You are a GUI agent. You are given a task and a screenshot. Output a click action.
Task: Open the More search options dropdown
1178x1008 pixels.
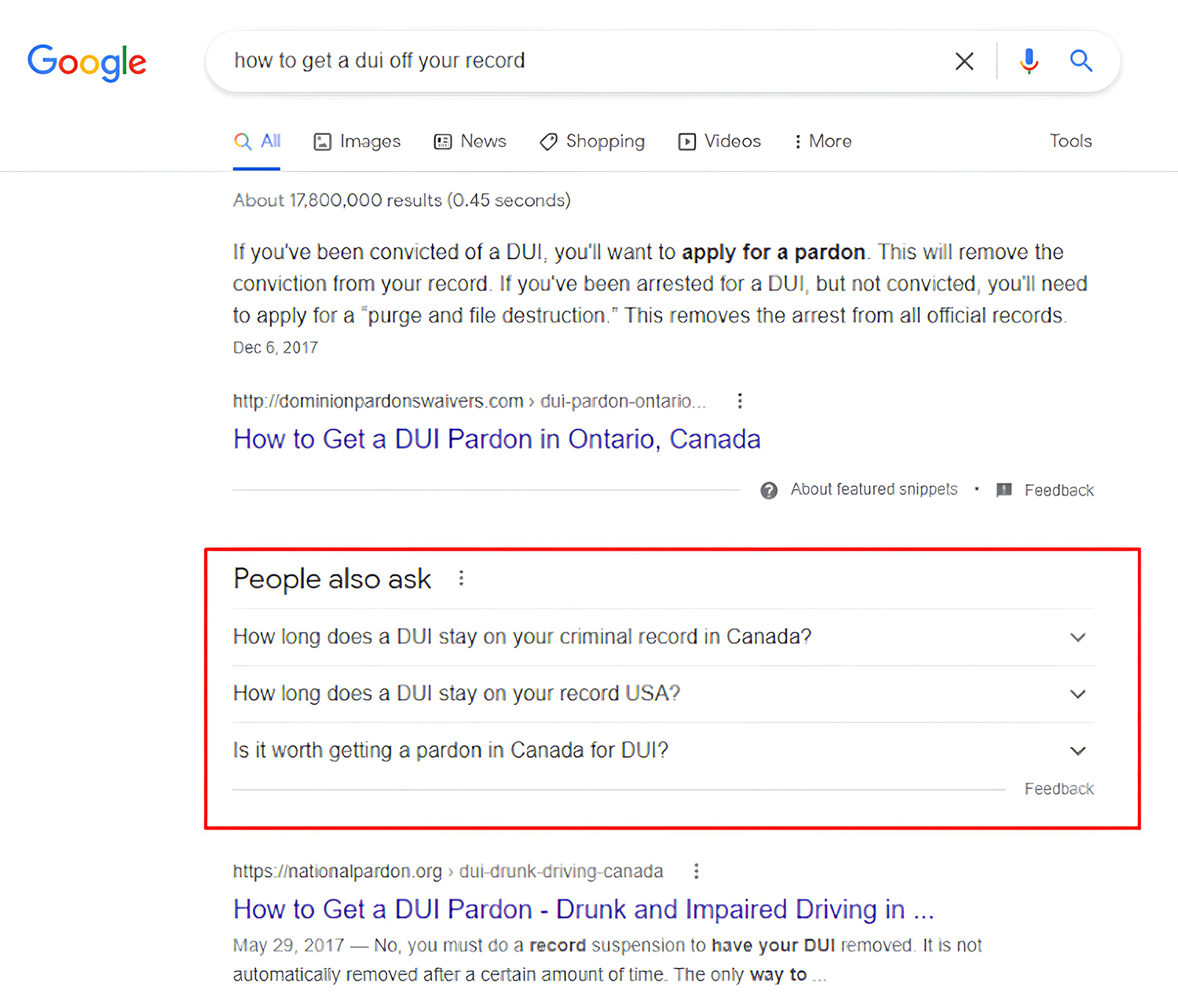click(x=822, y=141)
